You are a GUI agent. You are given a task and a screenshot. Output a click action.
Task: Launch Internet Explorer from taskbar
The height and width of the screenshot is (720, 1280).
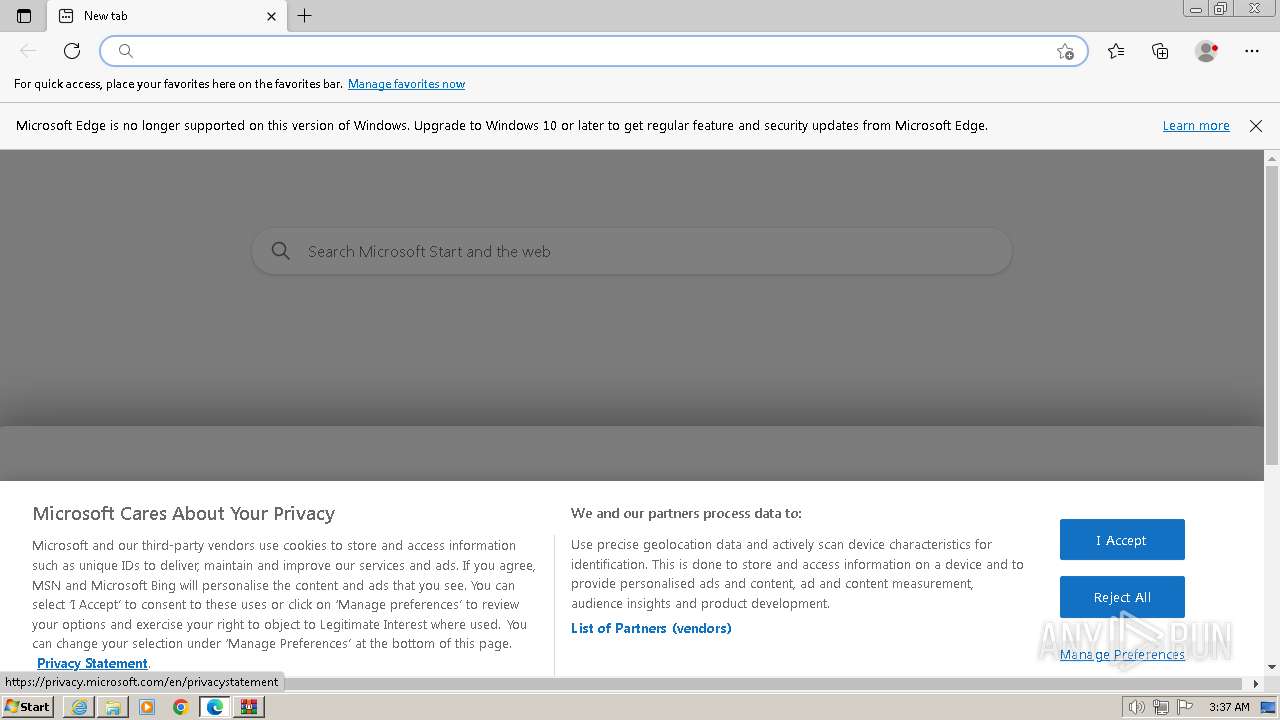(79, 707)
